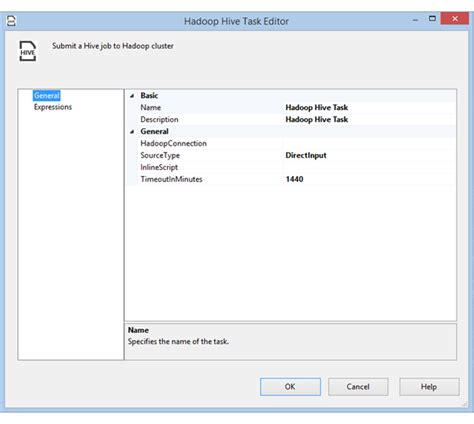This screenshot has width=474, height=424.
Task: Edit the Description value field
Action: (369, 119)
